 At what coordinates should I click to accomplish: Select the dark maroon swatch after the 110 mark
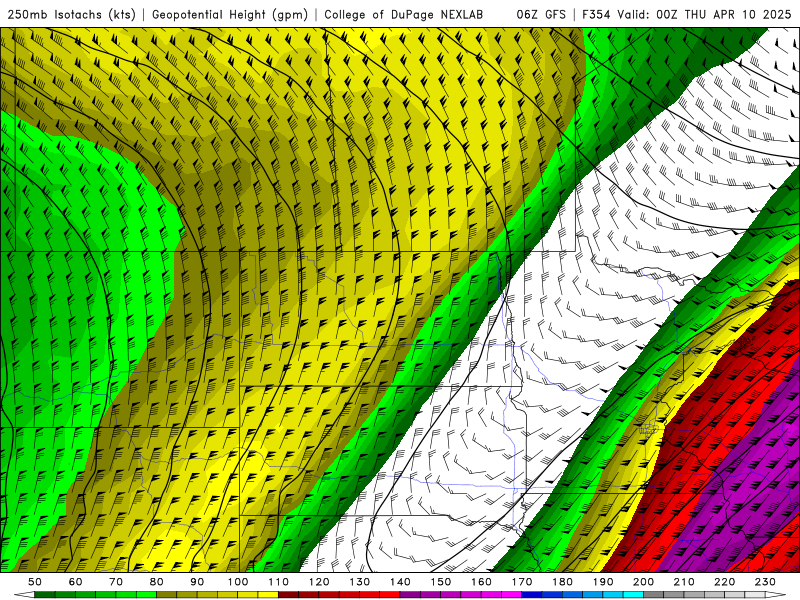pyautogui.click(x=289, y=595)
